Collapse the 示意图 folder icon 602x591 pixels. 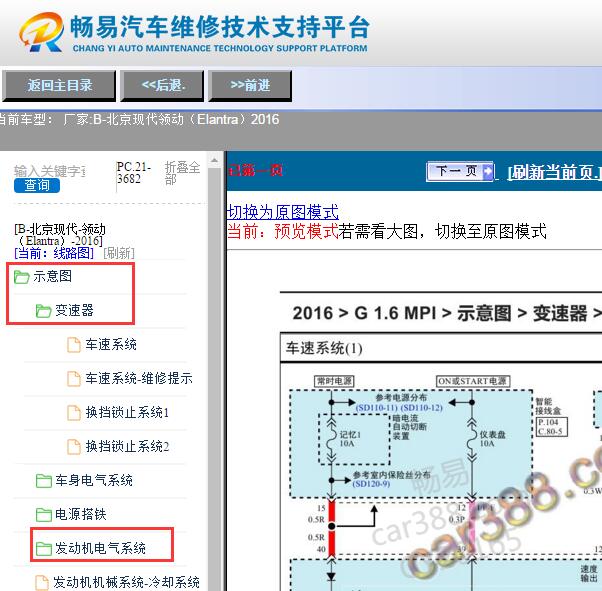pos(22,276)
